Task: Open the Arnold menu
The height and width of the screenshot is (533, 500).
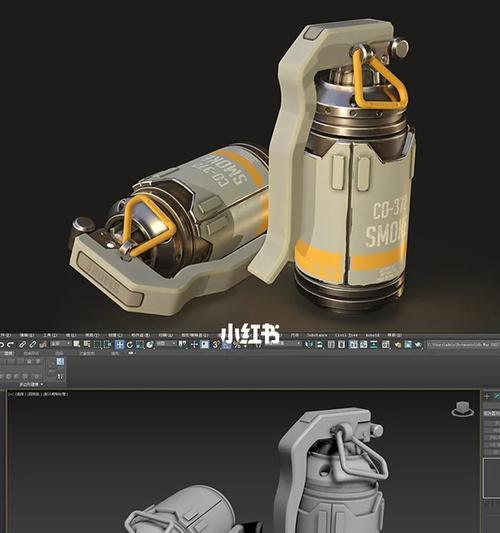Action: [373, 335]
